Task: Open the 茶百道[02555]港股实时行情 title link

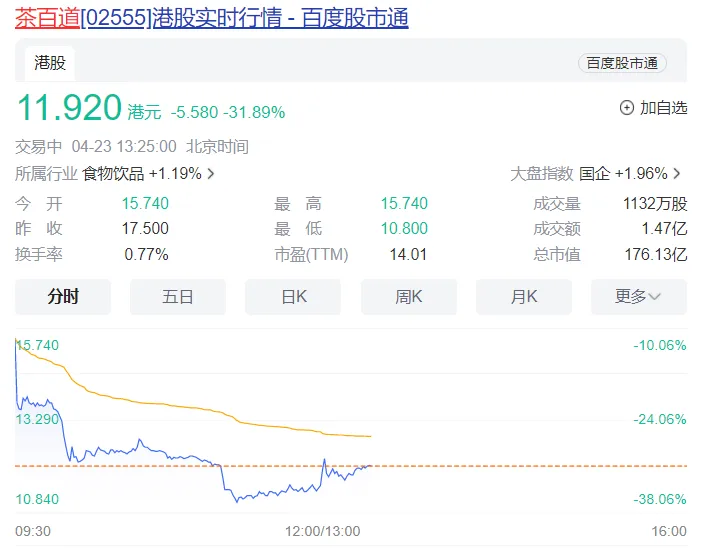Action: coord(211,18)
